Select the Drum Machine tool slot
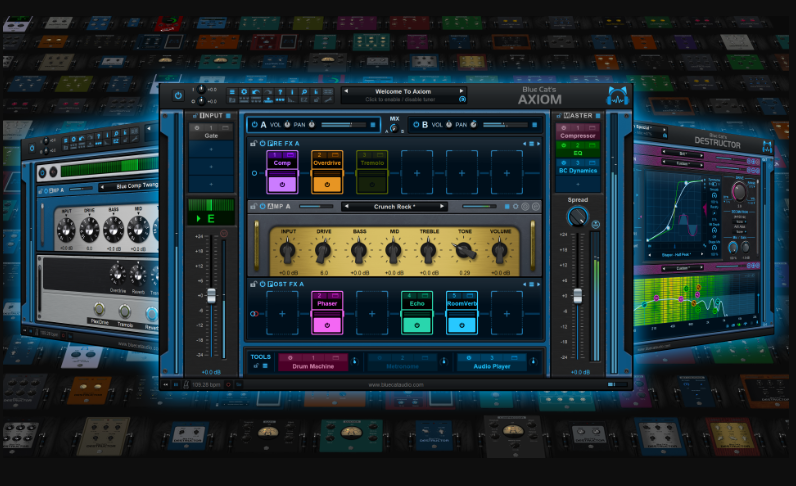The image size is (796, 486). [313, 362]
